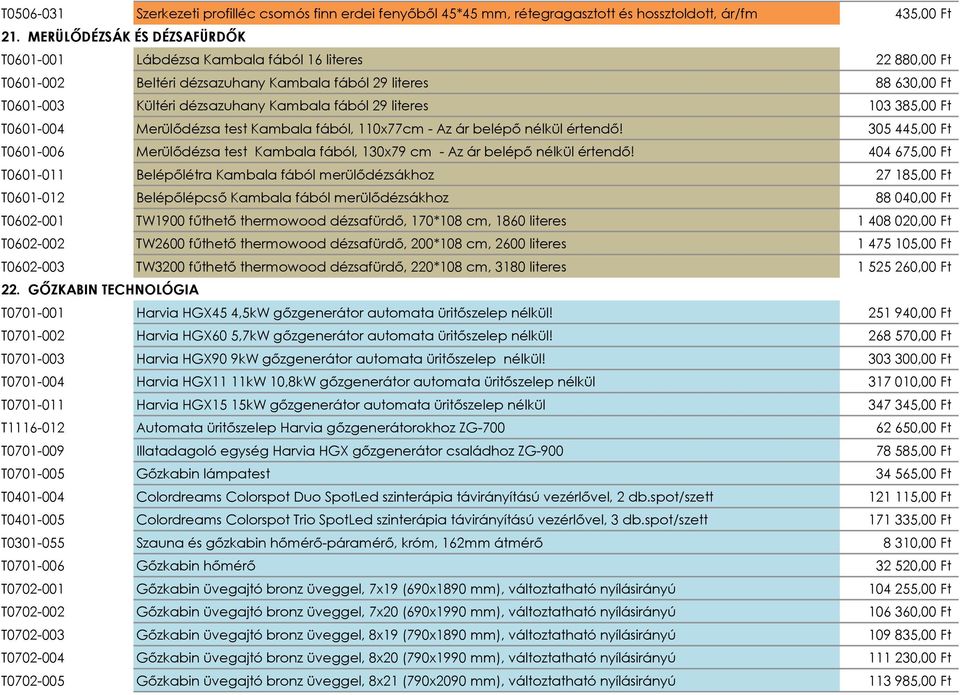Select Szauna és gőzkabin hőmérő-páramérő row
Viewport: 960px width, 695px height.
point(487,543)
